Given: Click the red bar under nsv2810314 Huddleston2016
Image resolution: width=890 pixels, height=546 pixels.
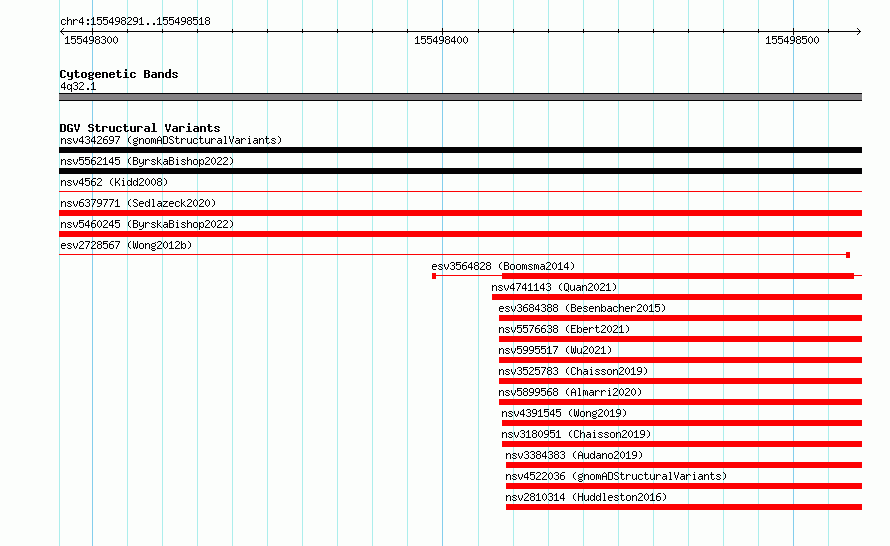Looking at the screenshot, I should [x=684, y=507].
